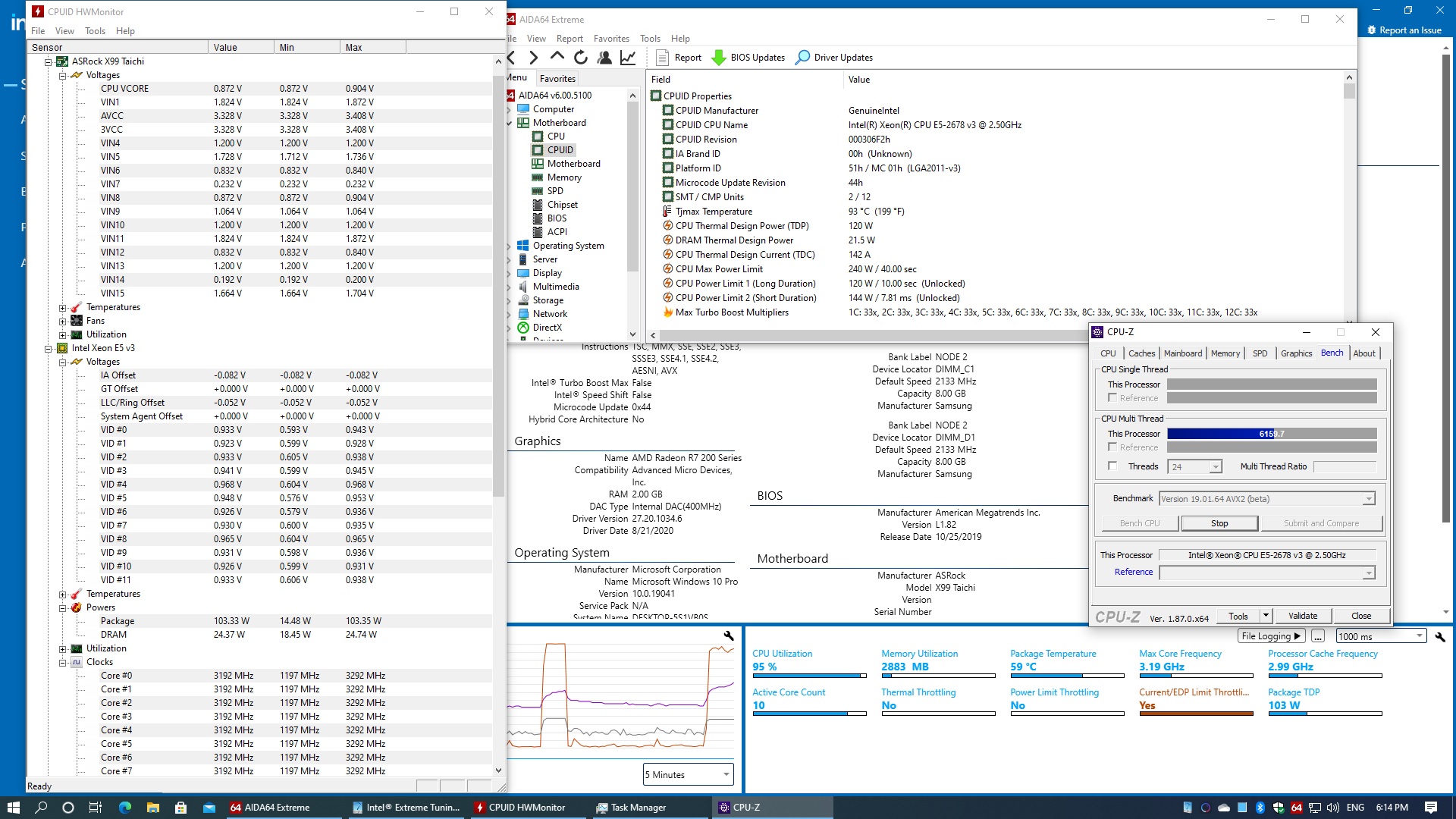The width and height of the screenshot is (1456, 819).
Task: Click the wrench icon above the graph
Action: point(728,635)
